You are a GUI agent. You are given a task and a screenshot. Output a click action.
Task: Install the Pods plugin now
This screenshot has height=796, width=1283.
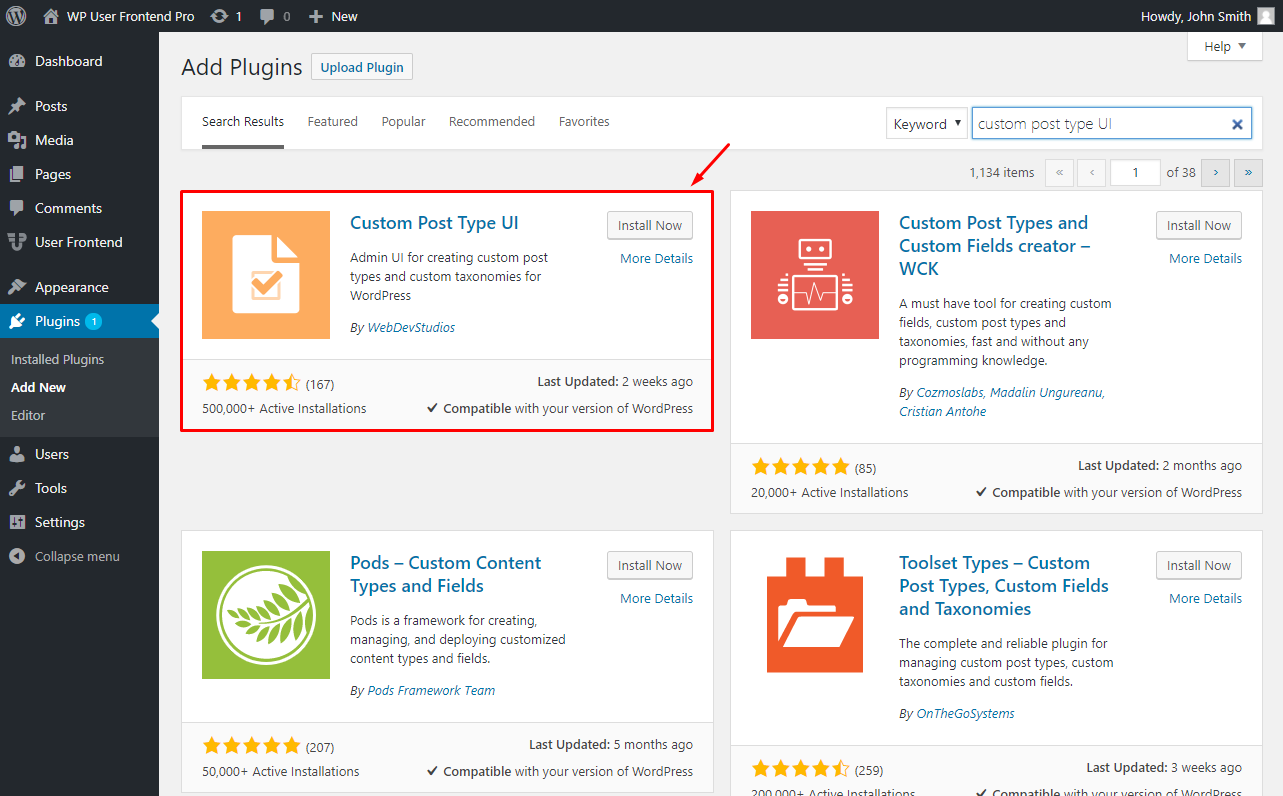(x=650, y=565)
